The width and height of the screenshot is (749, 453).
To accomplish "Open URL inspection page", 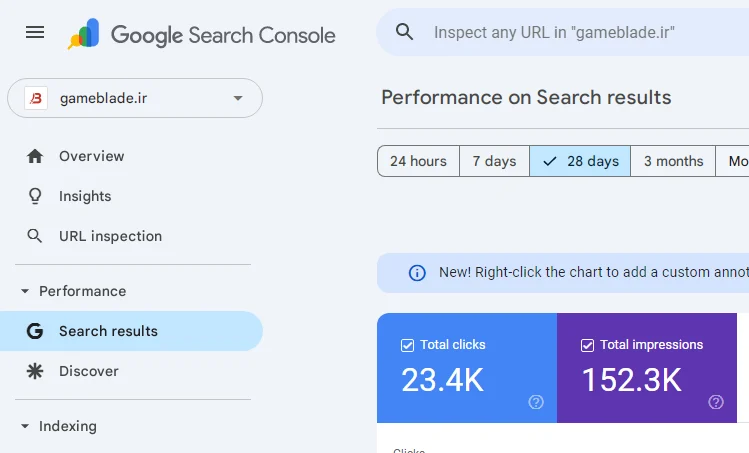I will tap(110, 236).
